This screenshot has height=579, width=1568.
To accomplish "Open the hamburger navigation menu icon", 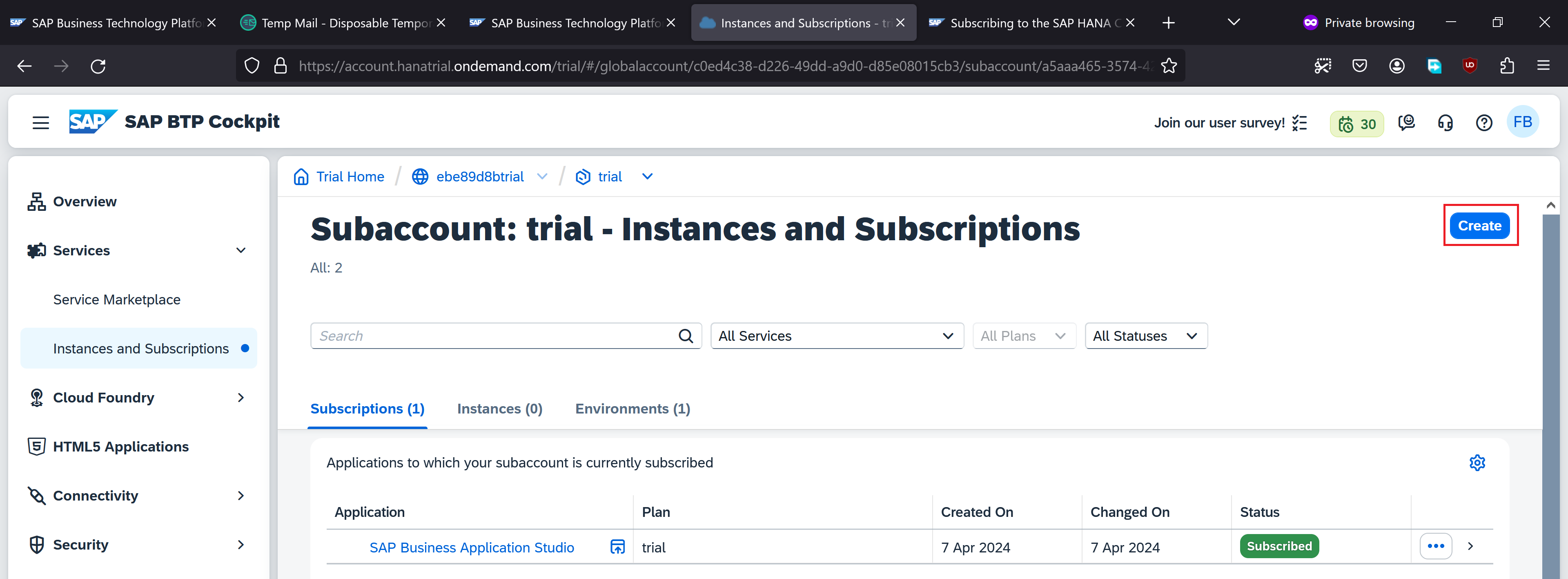I will [41, 122].
